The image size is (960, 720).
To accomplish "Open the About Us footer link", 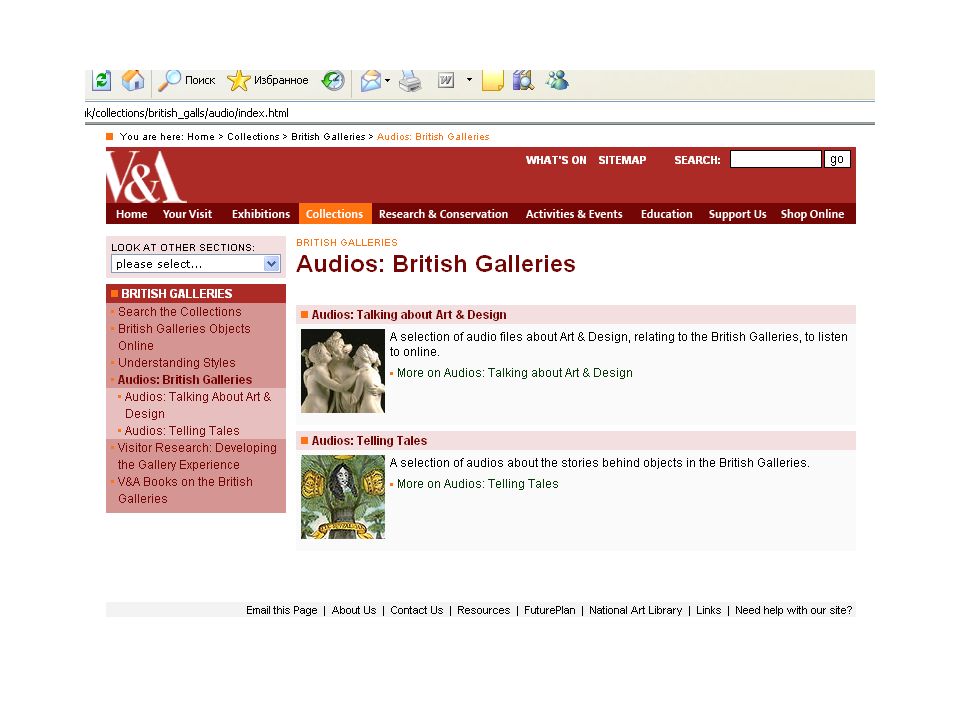I will (x=354, y=610).
